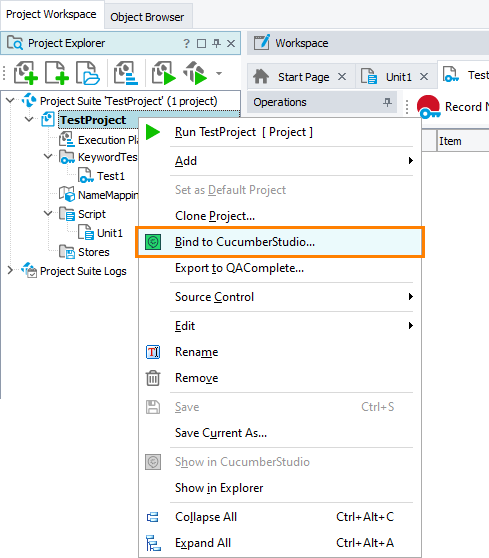This screenshot has width=489, height=558.
Task: Click the Run Project Suite toolbar icon
Action: pyautogui.click(x=195, y=73)
